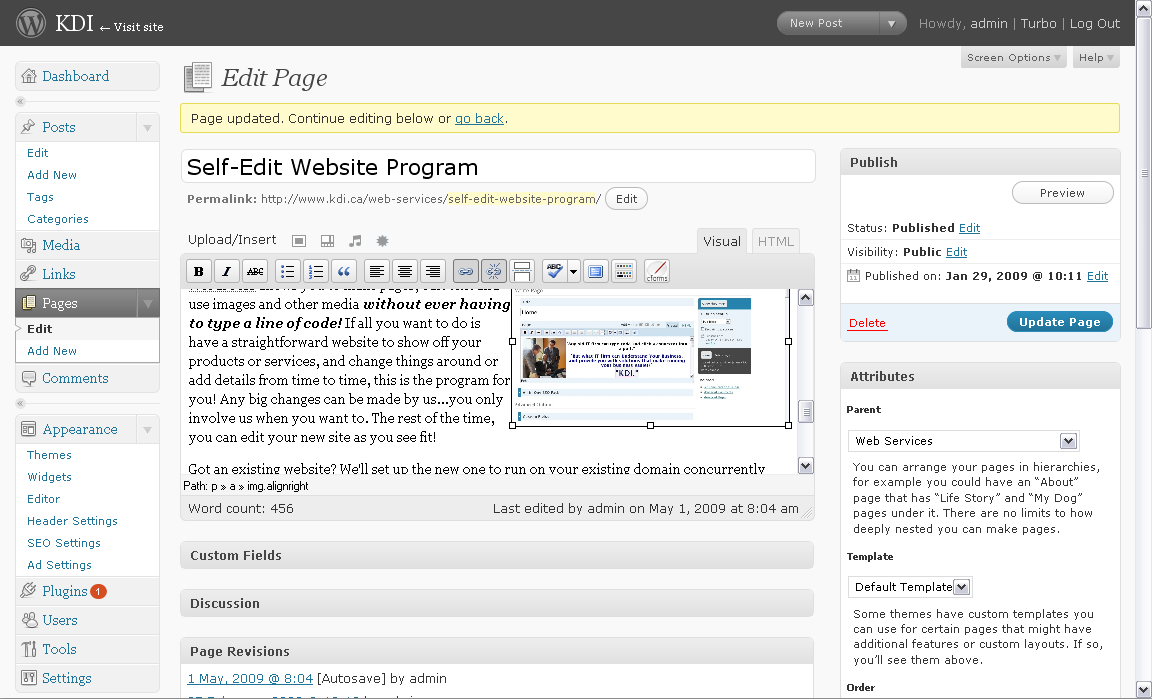This screenshot has width=1152, height=699.
Task: Click the unordered bullet list icon
Action: [x=287, y=271]
